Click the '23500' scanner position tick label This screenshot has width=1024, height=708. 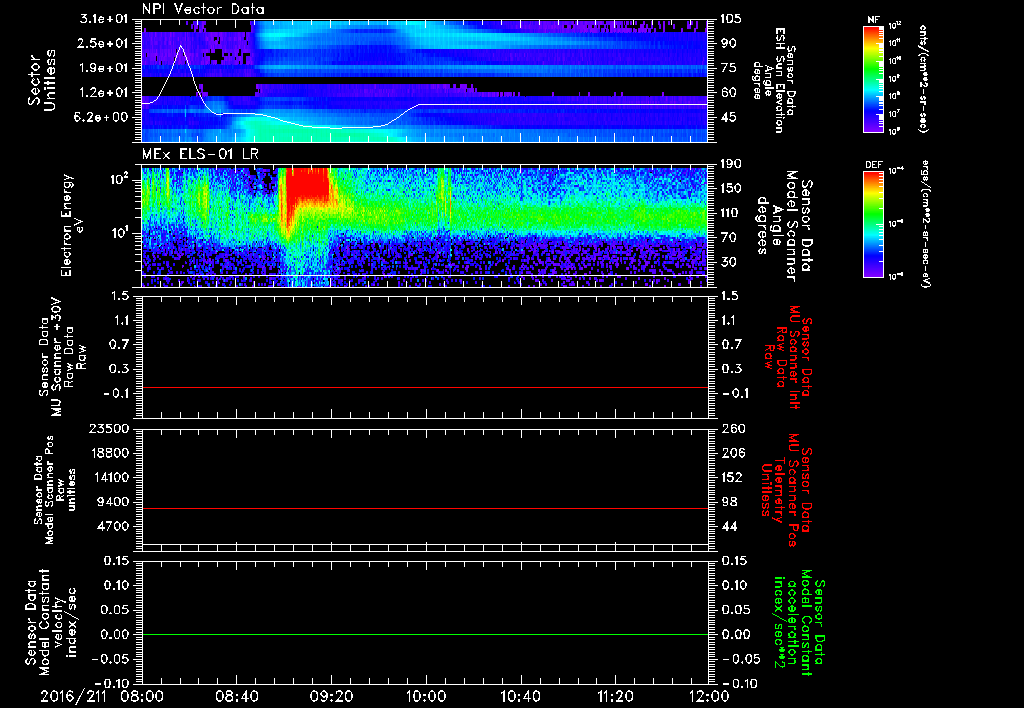(x=108, y=428)
